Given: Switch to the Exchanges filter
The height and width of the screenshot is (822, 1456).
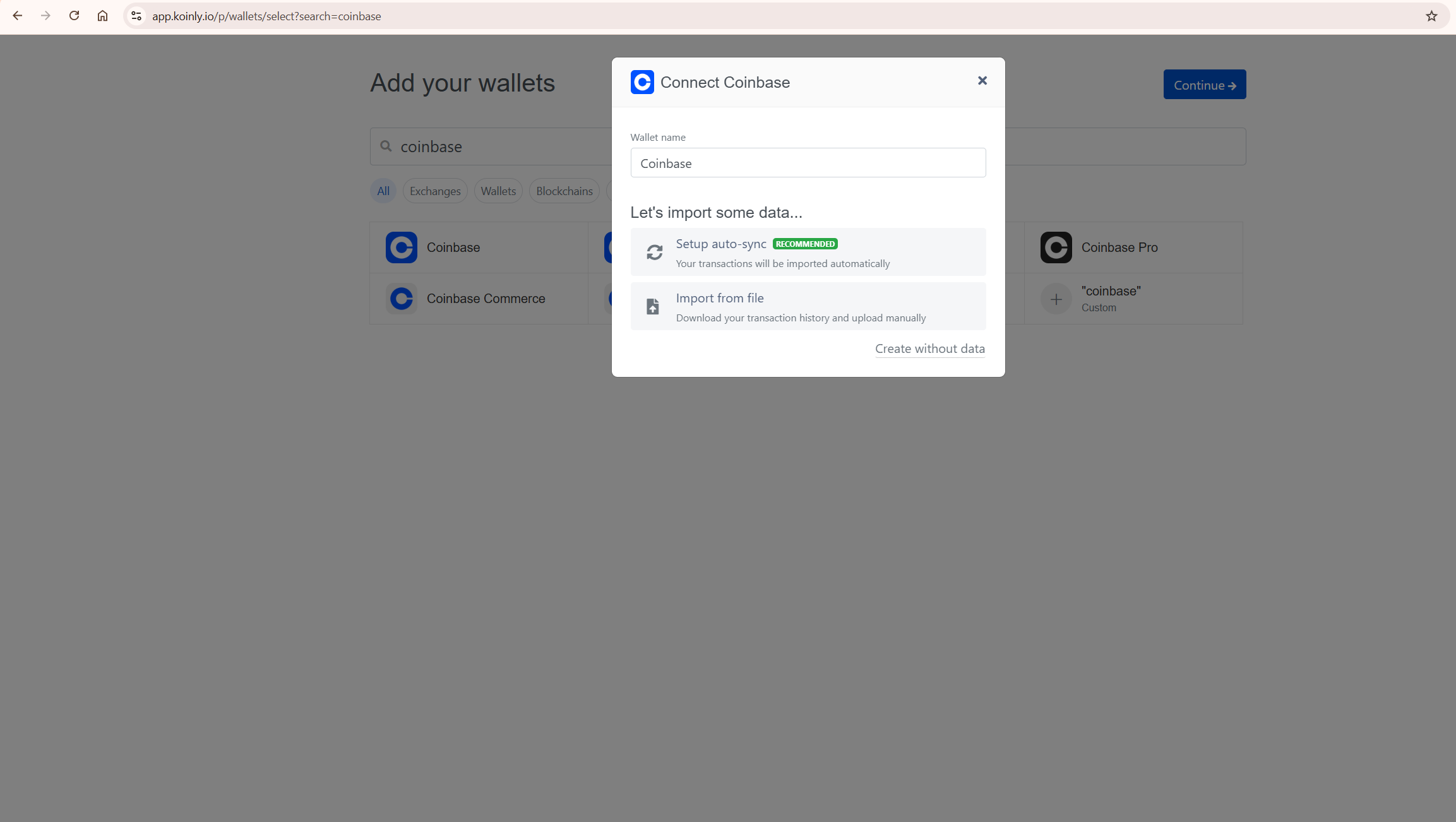Looking at the screenshot, I should pos(434,190).
